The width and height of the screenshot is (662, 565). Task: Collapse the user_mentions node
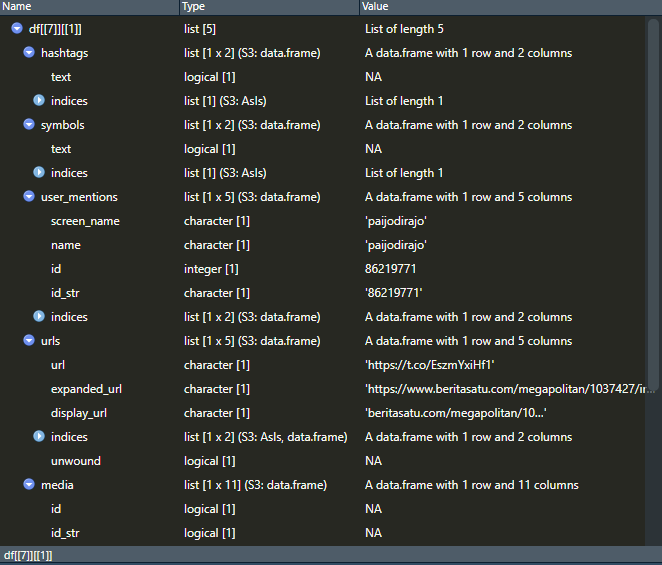coord(29,196)
